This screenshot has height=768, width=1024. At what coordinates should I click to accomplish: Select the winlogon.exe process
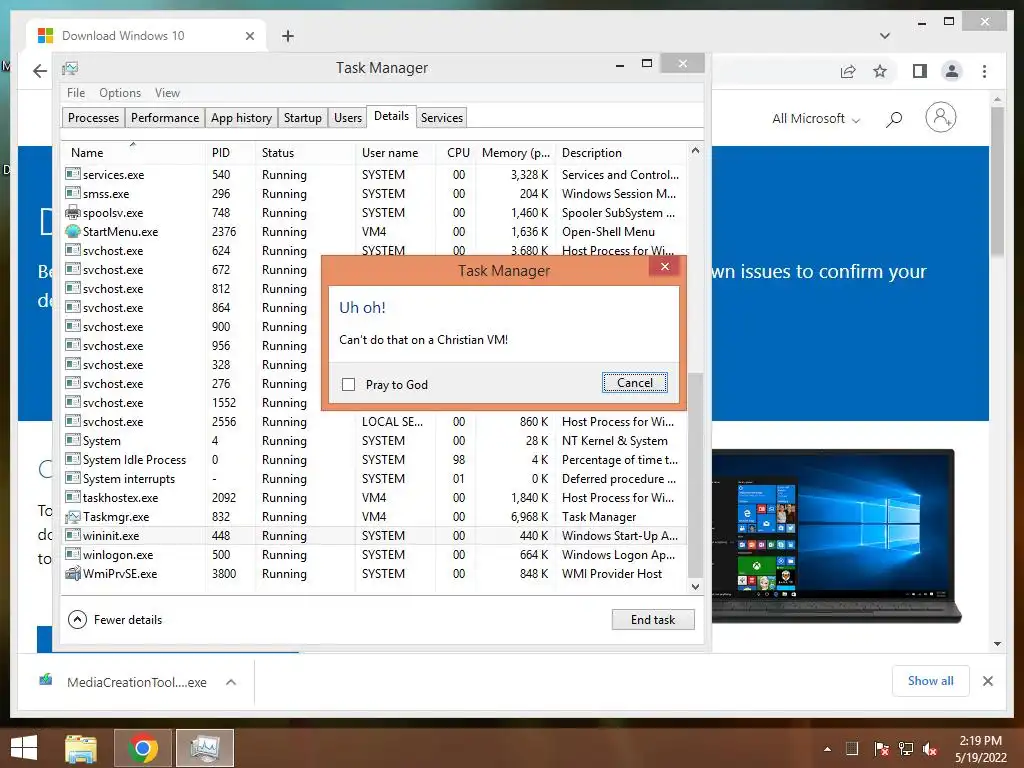375,554
